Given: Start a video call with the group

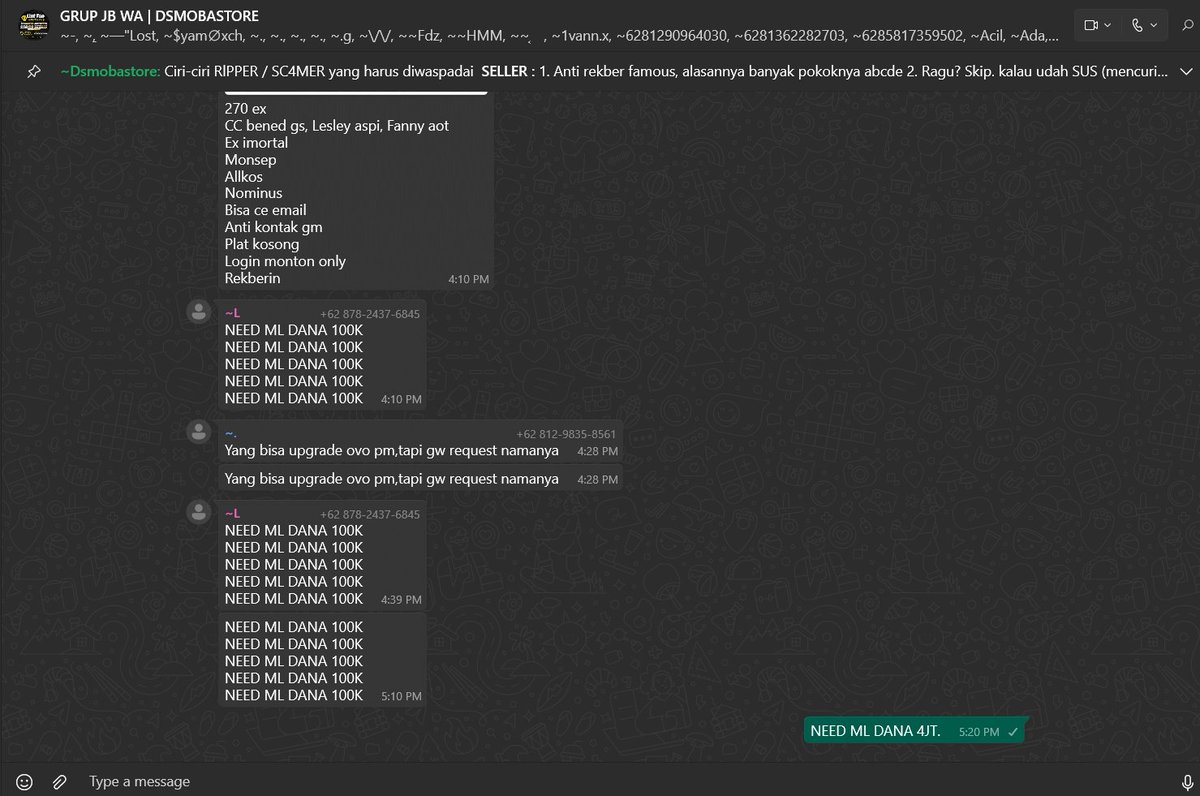Looking at the screenshot, I should [1091, 25].
